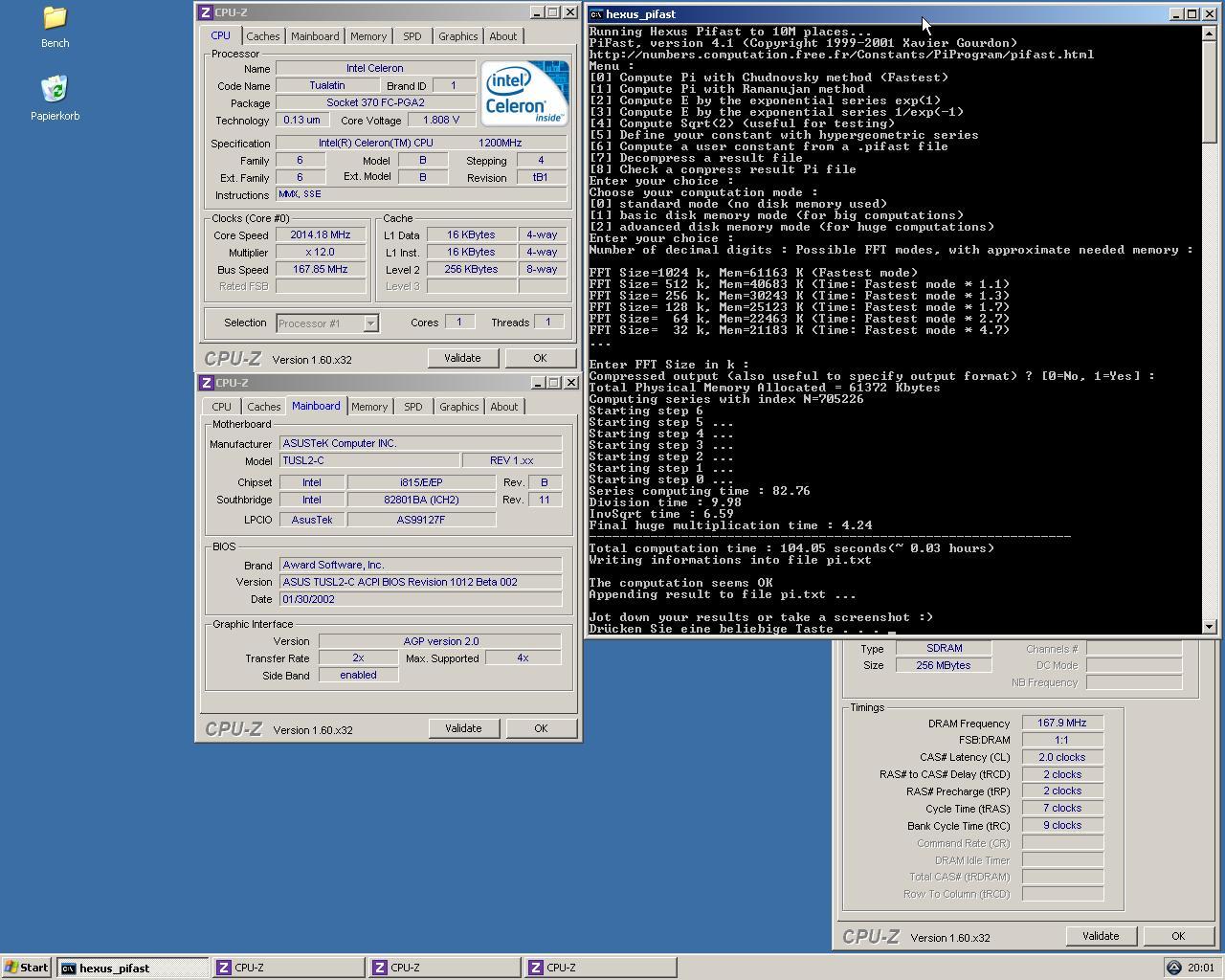Activate the third CPU-Z taskbar button
The height and width of the screenshot is (980, 1225).
[600, 968]
